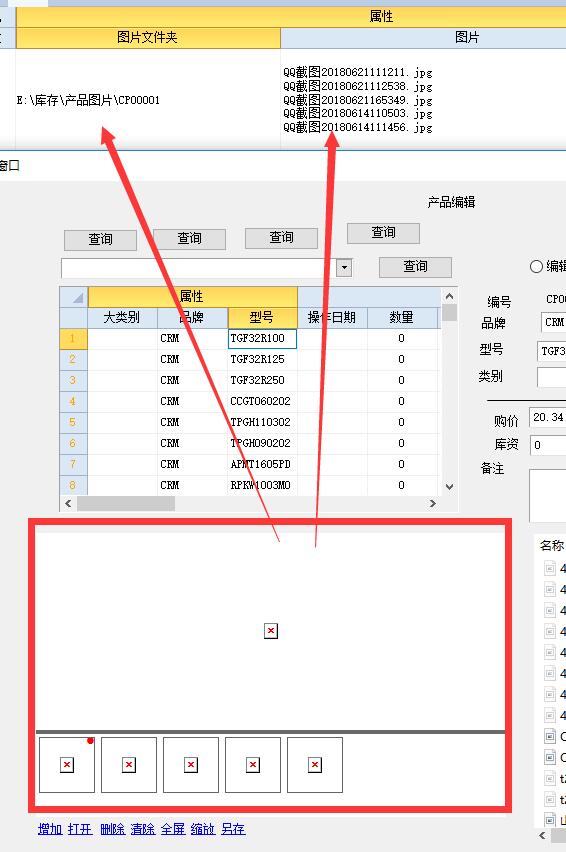
Task: Click the 购价 input field showing 20.34
Action: (x=548, y=417)
